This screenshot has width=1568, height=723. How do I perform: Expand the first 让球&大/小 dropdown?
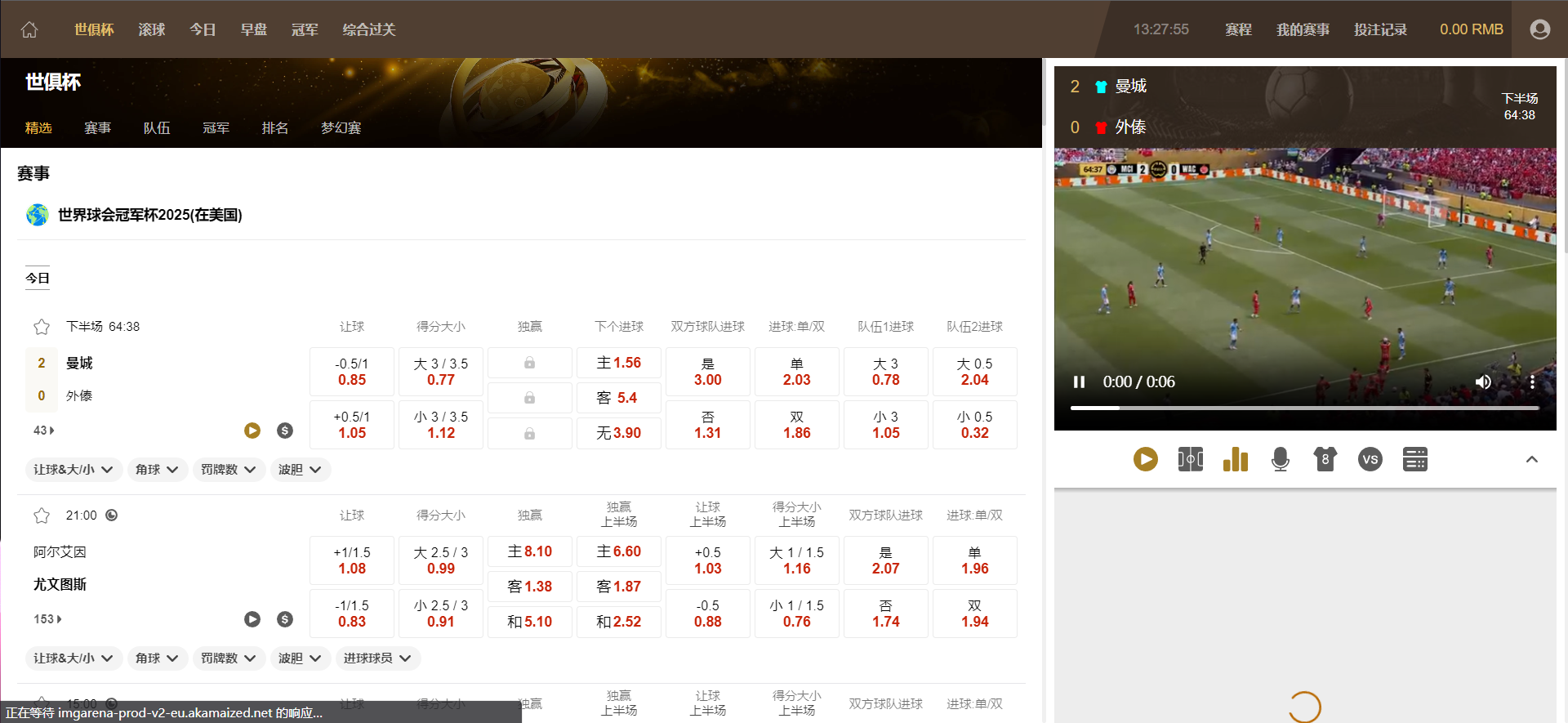pyautogui.click(x=73, y=470)
